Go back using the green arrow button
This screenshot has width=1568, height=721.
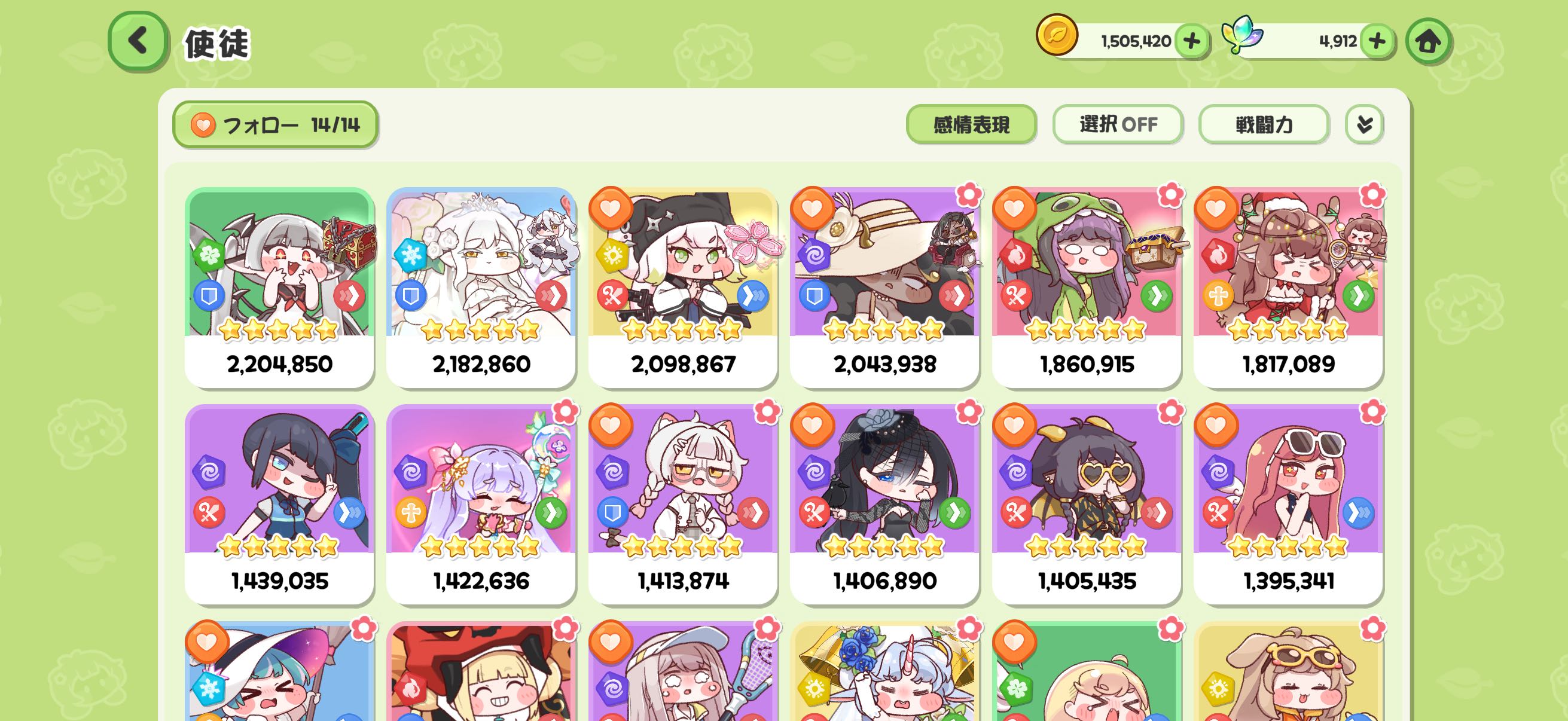coord(138,41)
